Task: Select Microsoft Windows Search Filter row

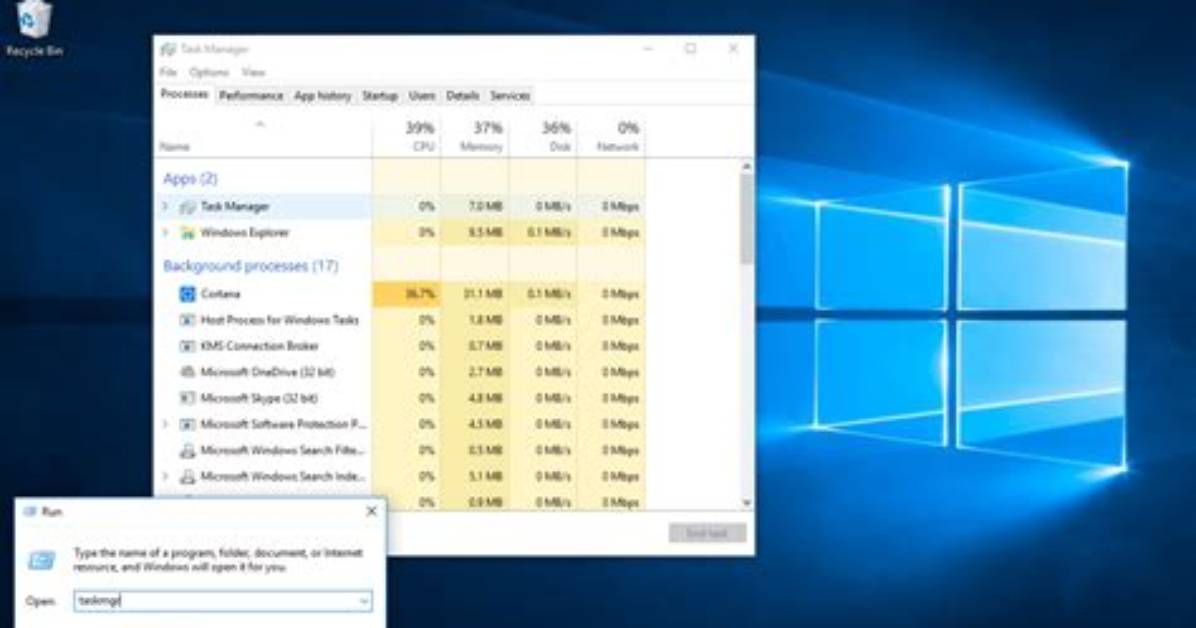Action: (x=400, y=451)
